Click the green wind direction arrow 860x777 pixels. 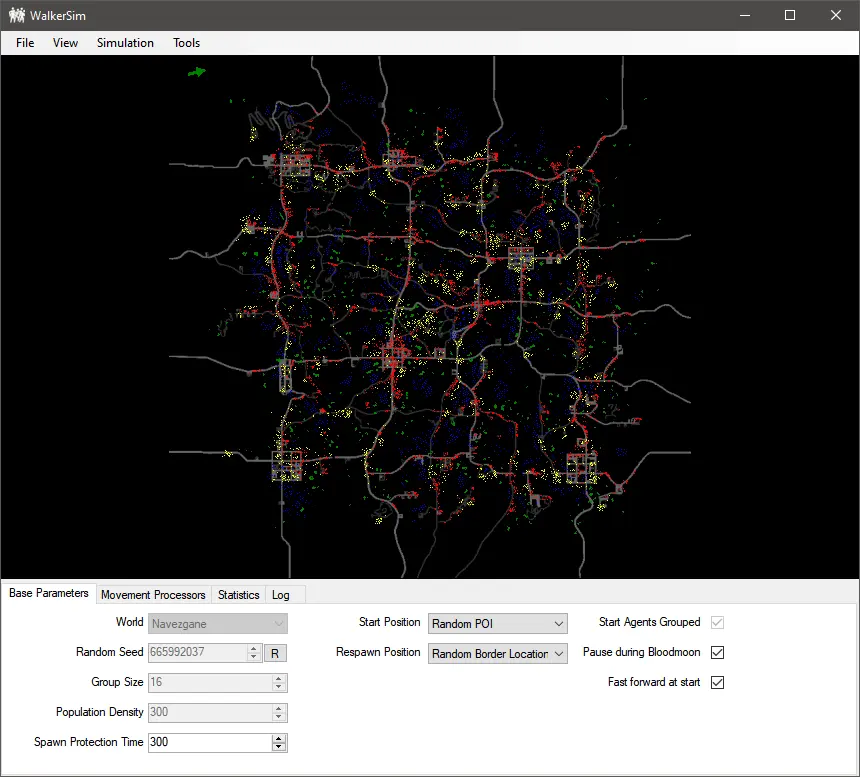(197, 71)
